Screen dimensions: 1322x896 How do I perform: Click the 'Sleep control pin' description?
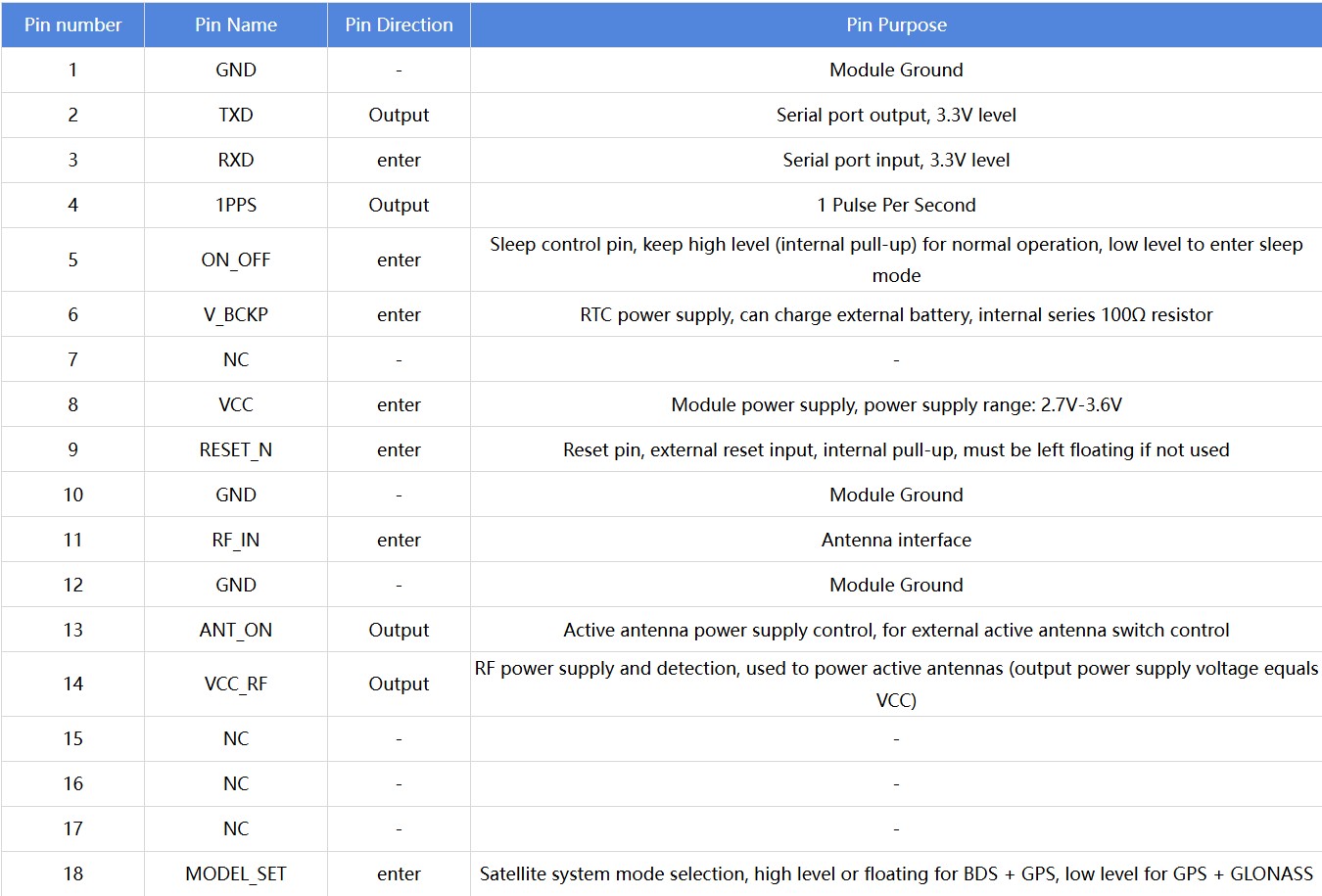click(x=896, y=259)
